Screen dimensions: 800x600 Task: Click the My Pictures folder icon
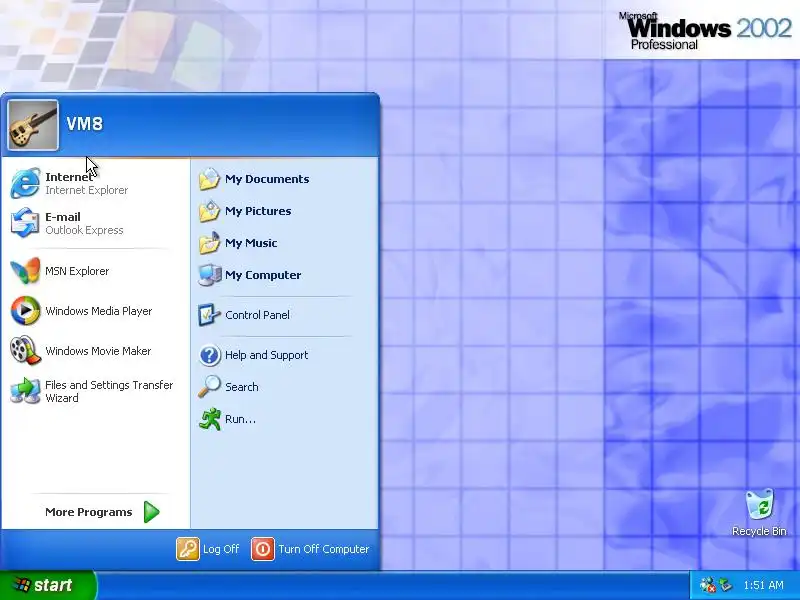point(209,211)
